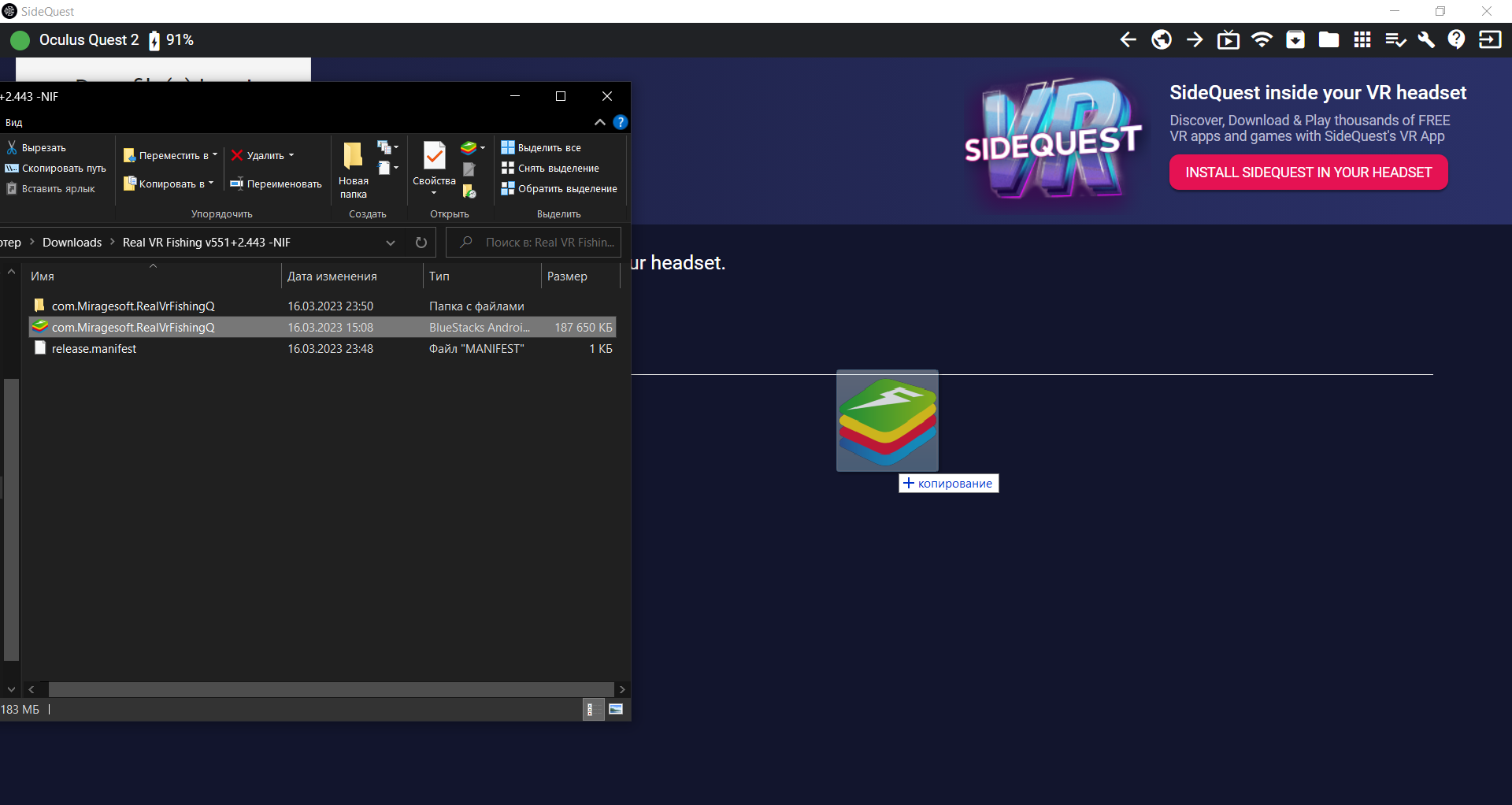
Task: Sort by Имя column header
Action: tap(153, 276)
